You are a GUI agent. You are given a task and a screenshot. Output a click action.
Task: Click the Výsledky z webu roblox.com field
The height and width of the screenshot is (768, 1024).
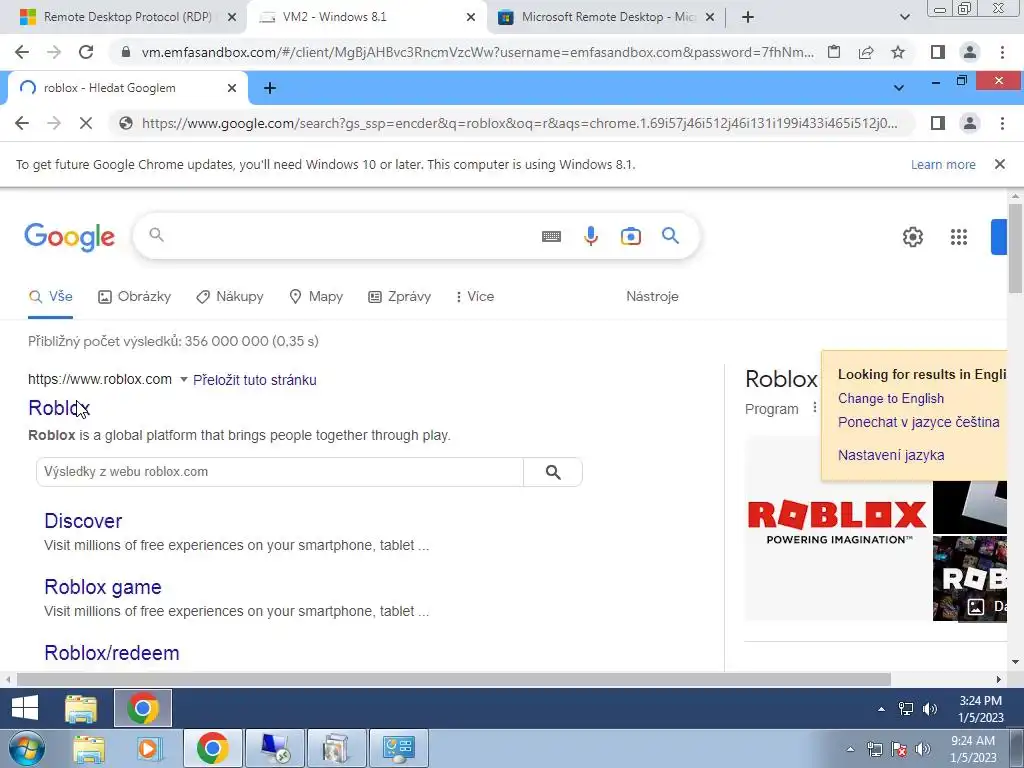[280, 472]
